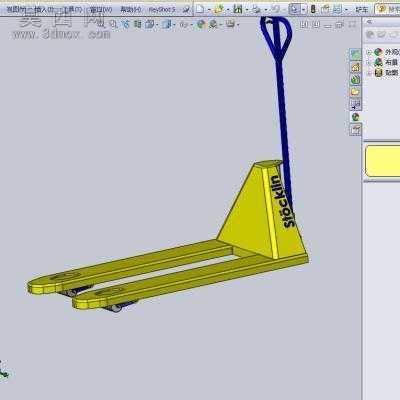Open the Custom Properties task pane tab
The image size is (400, 400).
tap(356, 129)
